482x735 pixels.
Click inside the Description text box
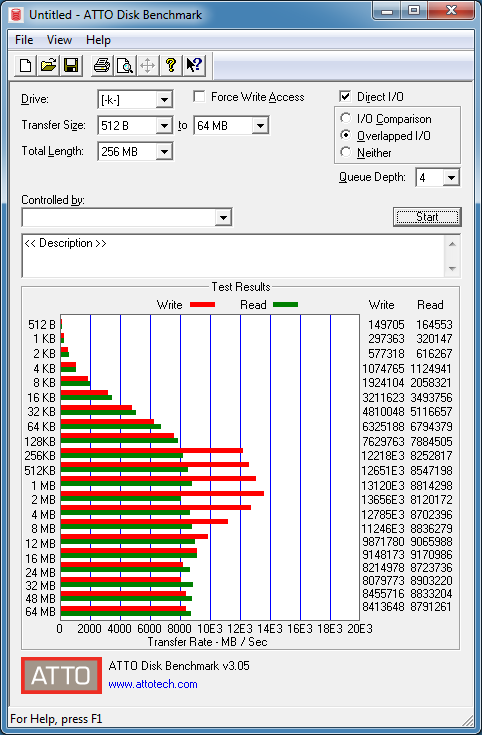233,255
